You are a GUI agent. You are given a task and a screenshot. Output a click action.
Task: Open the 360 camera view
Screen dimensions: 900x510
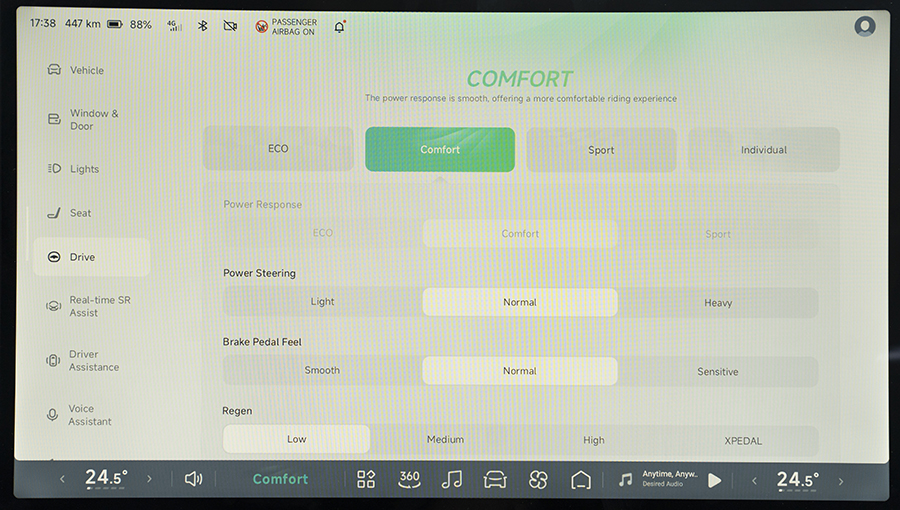(409, 479)
